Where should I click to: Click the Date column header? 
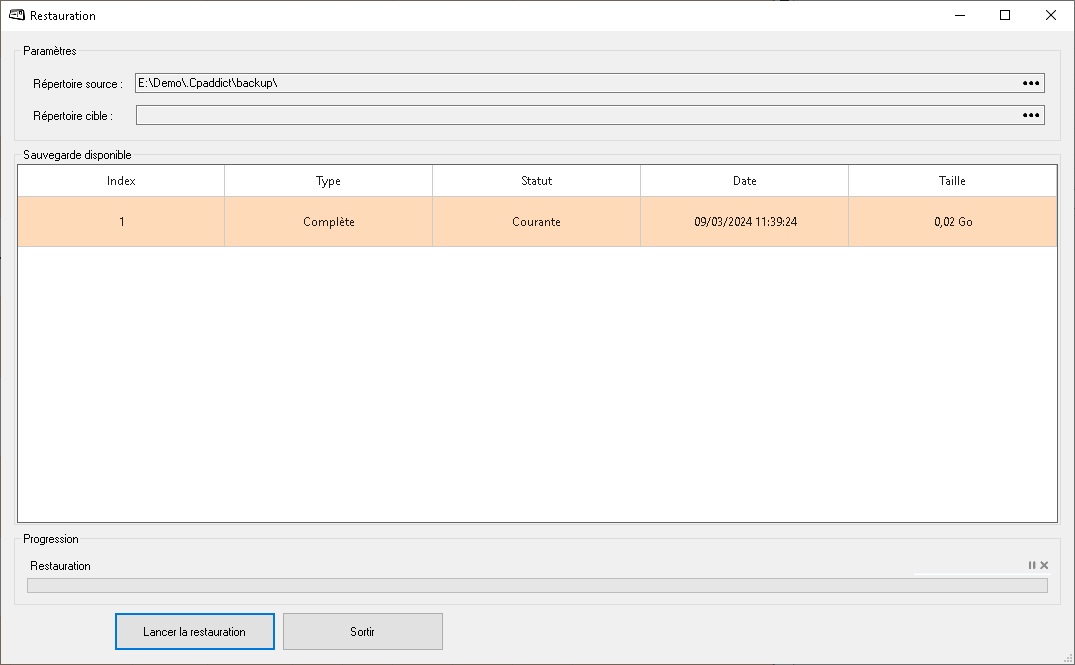click(744, 181)
